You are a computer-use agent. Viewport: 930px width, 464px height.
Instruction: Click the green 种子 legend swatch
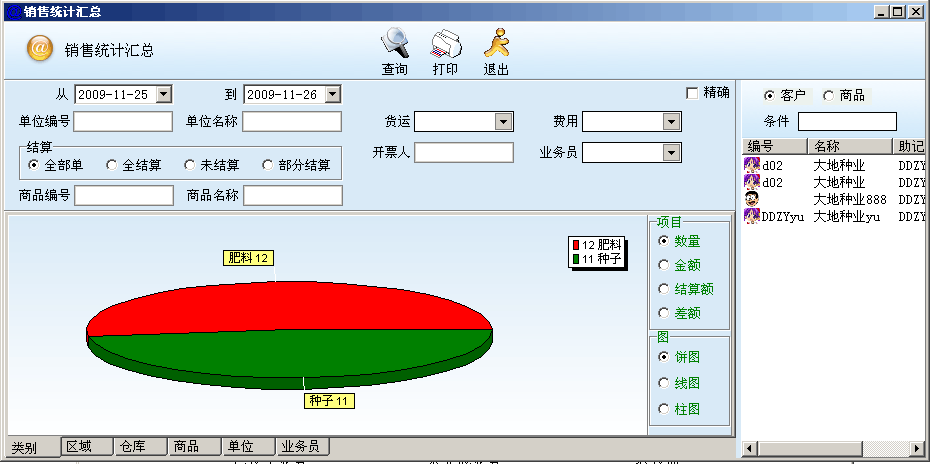[x=576, y=259]
